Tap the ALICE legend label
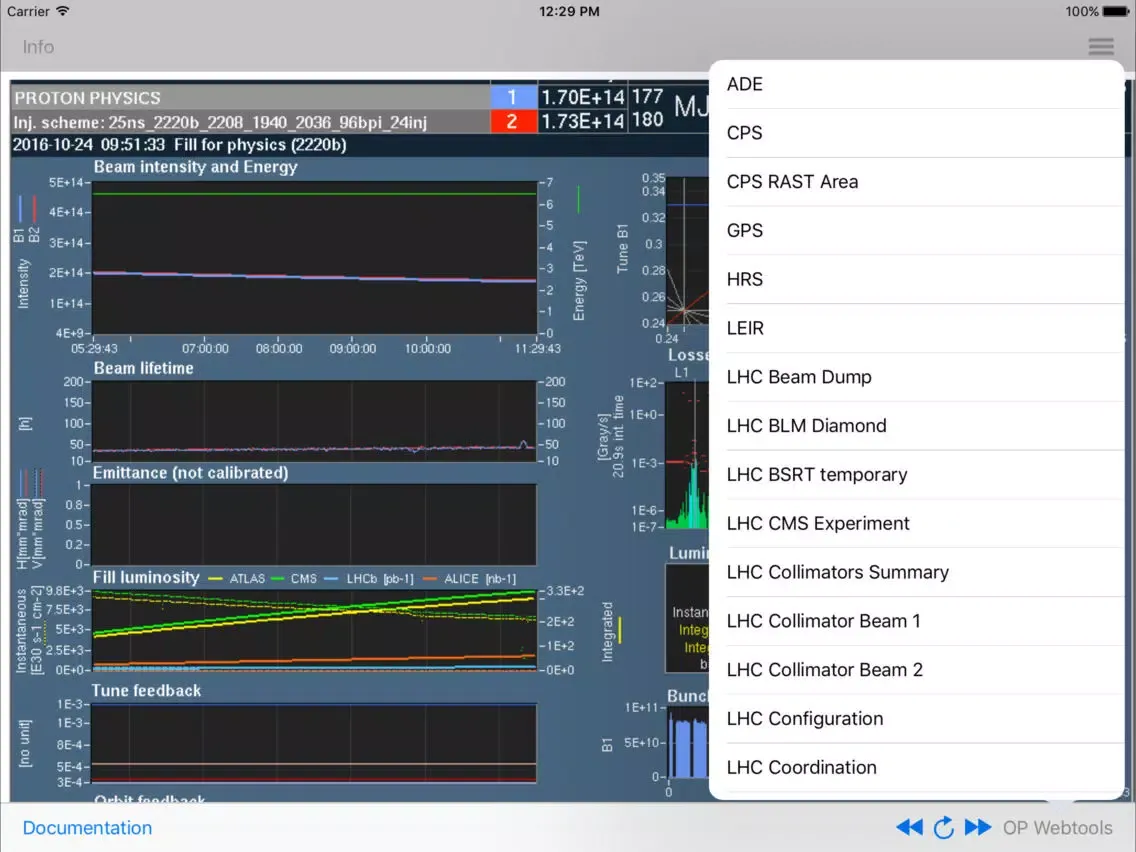 coord(480,579)
